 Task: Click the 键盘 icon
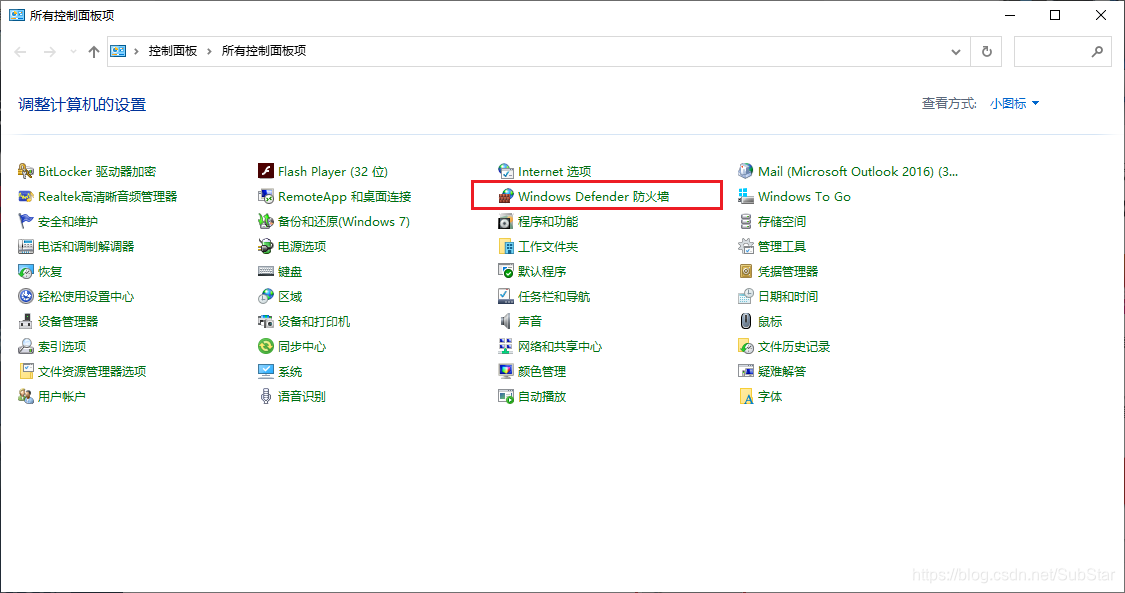(x=266, y=272)
